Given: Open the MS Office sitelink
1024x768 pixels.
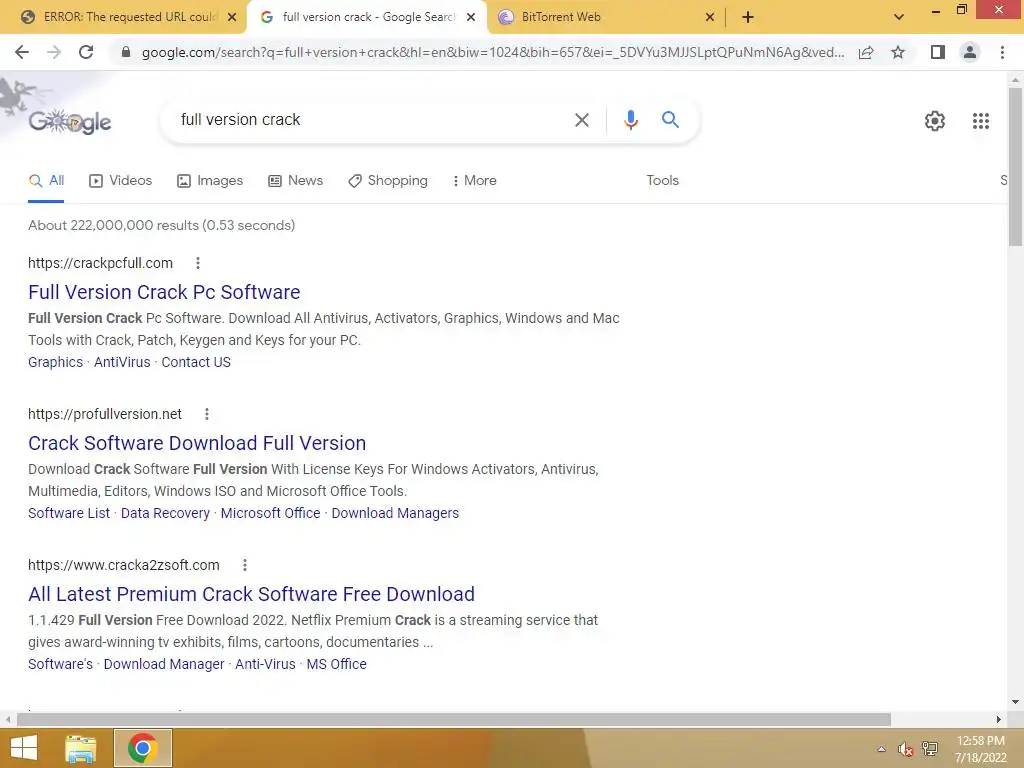Looking at the screenshot, I should pyautogui.click(x=336, y=664).
